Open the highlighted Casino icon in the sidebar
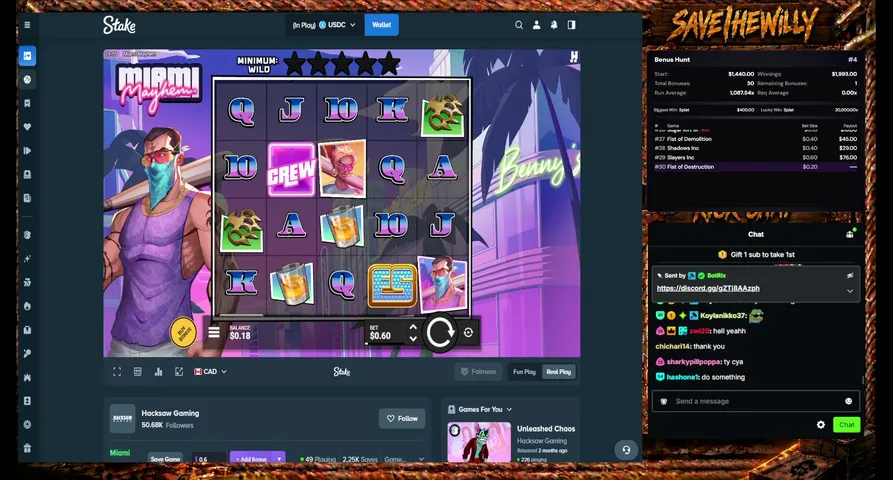 coord(27,56)
